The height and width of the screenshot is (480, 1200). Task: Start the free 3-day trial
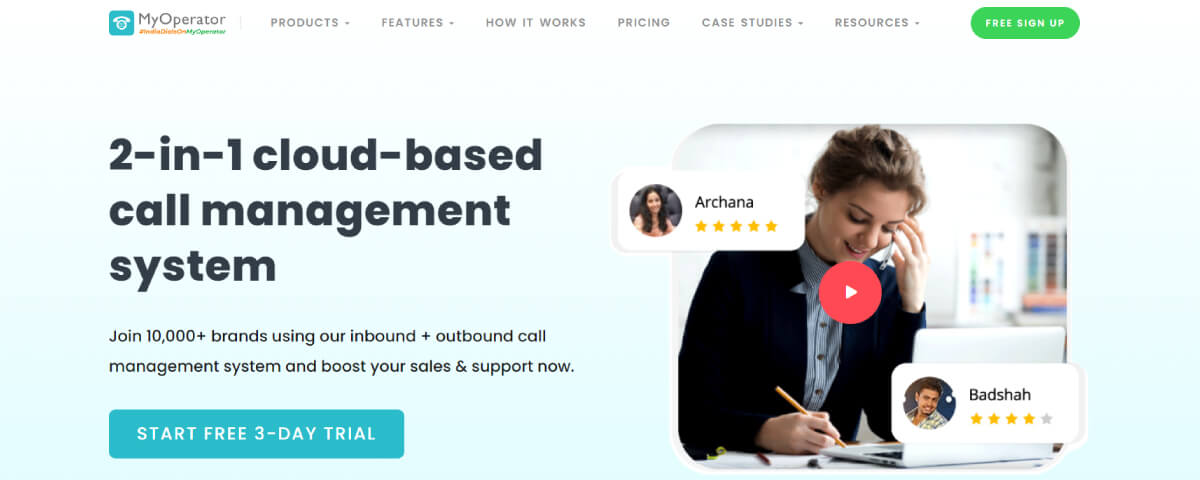click(x=256, y=434)
